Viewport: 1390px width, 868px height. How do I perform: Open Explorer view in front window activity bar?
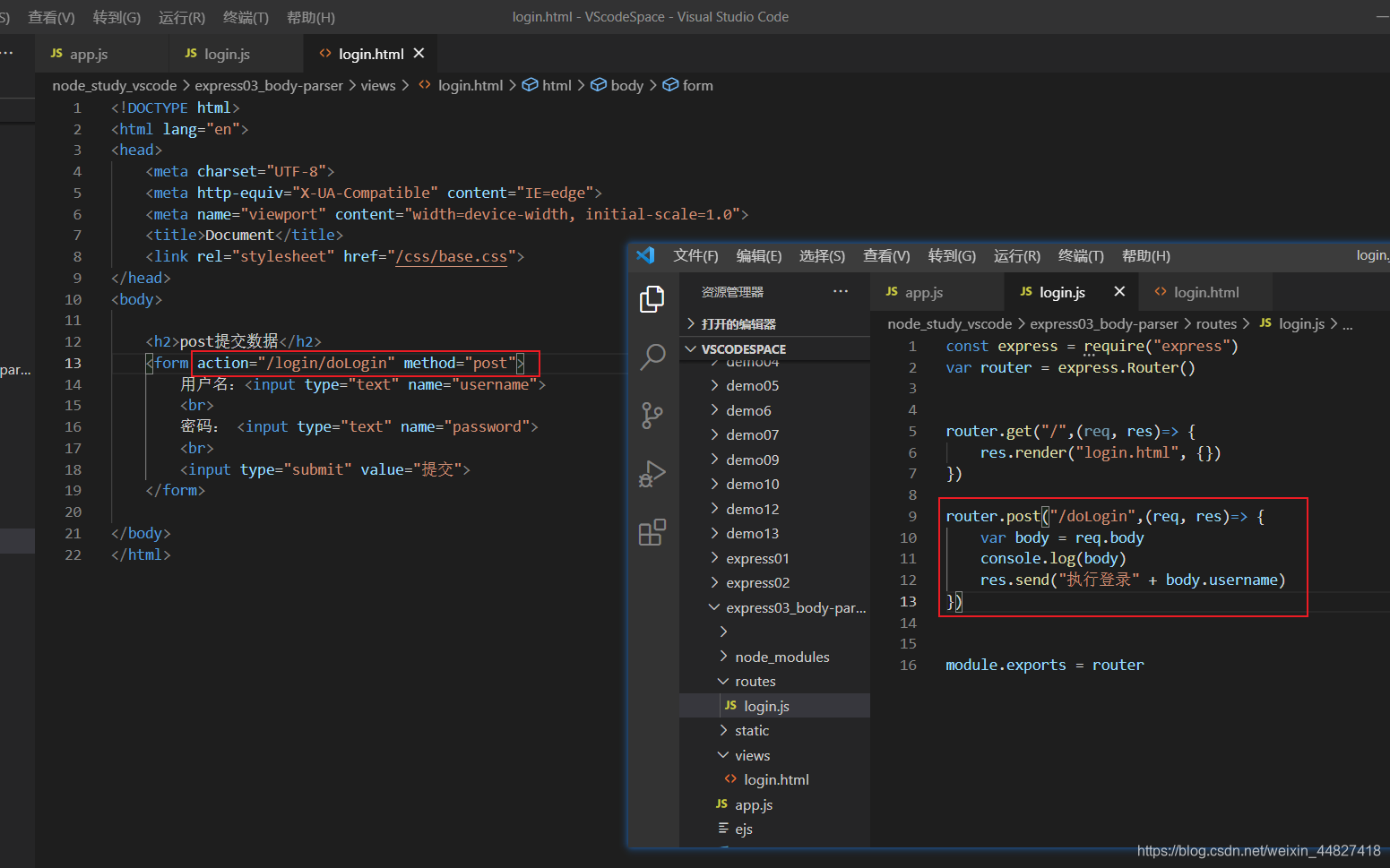point(652,299)
